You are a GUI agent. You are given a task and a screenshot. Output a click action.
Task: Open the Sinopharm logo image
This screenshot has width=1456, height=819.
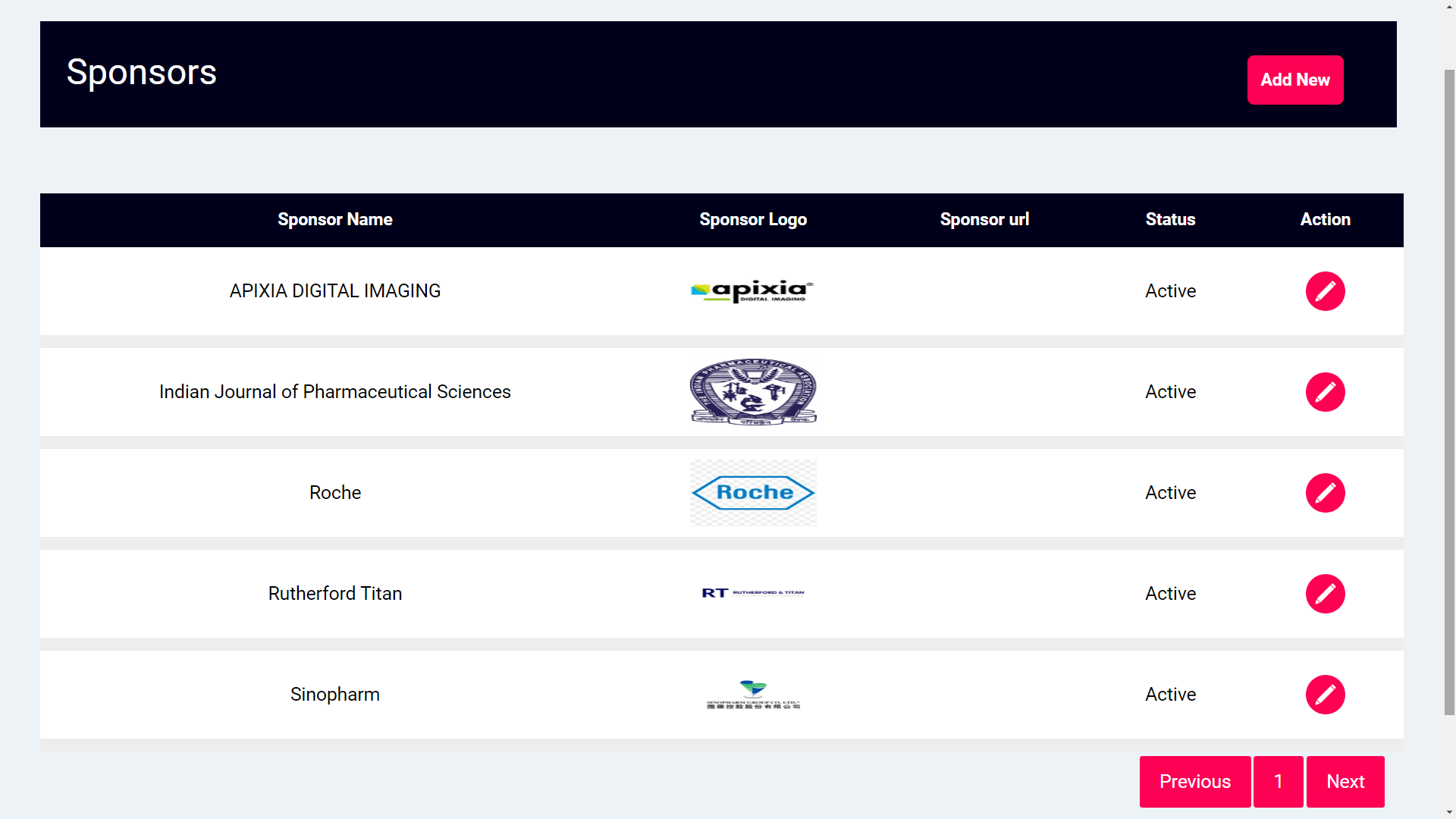click(753, 695)
